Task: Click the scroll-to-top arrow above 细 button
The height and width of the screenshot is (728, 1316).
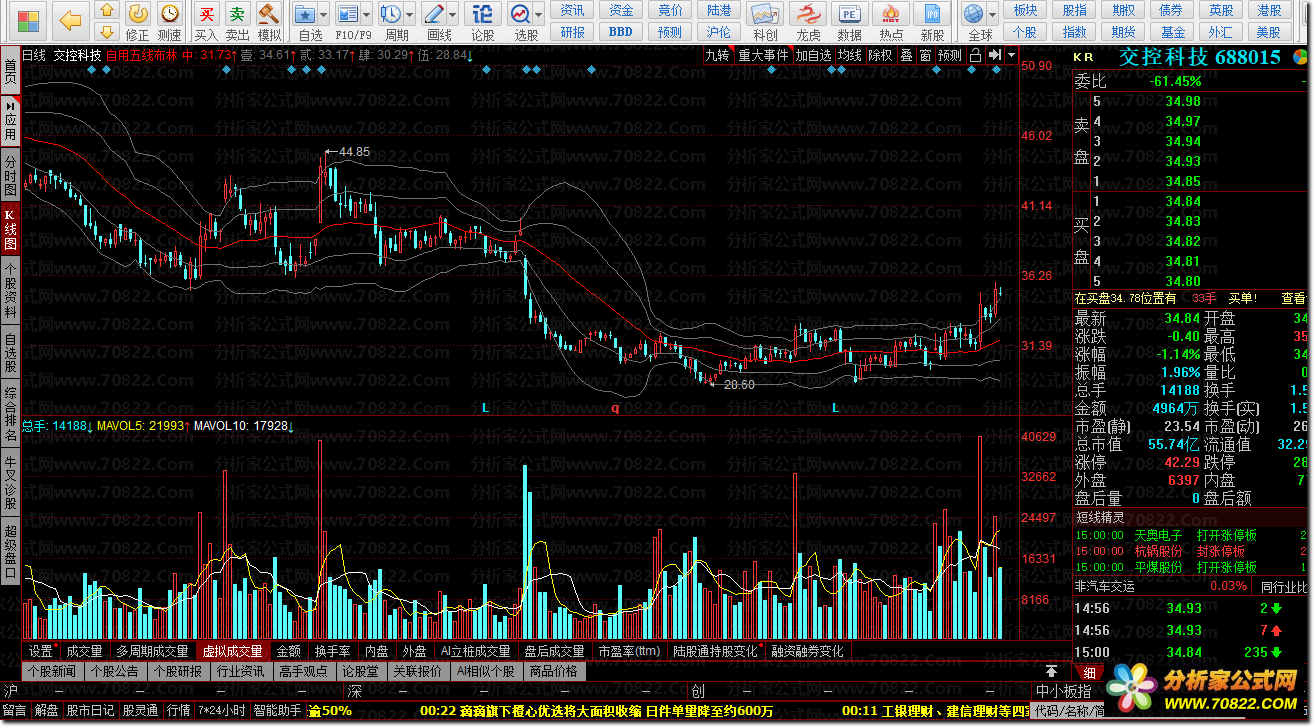Action: pos(1052,671)
